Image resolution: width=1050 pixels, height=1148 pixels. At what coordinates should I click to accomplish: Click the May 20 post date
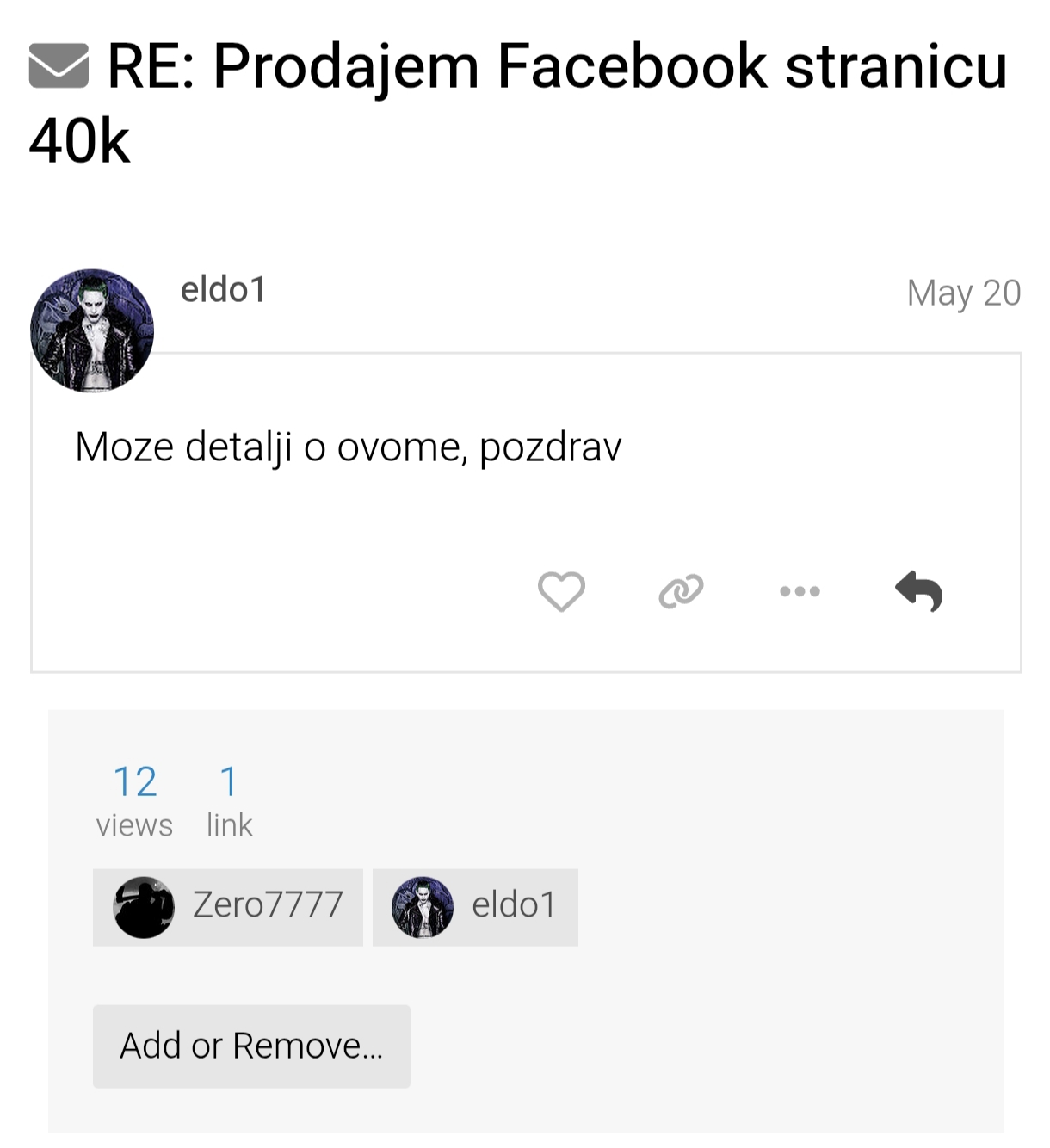[x=963, y=293]
